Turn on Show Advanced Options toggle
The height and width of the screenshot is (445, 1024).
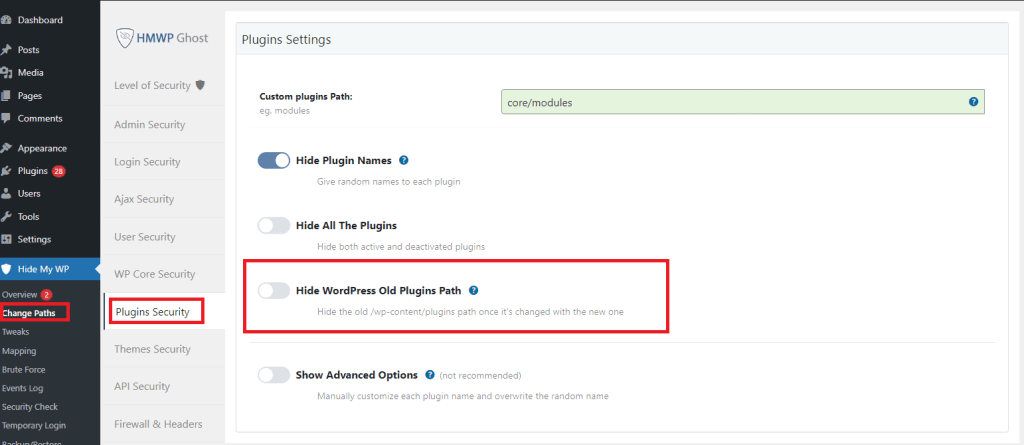[274, 375]
